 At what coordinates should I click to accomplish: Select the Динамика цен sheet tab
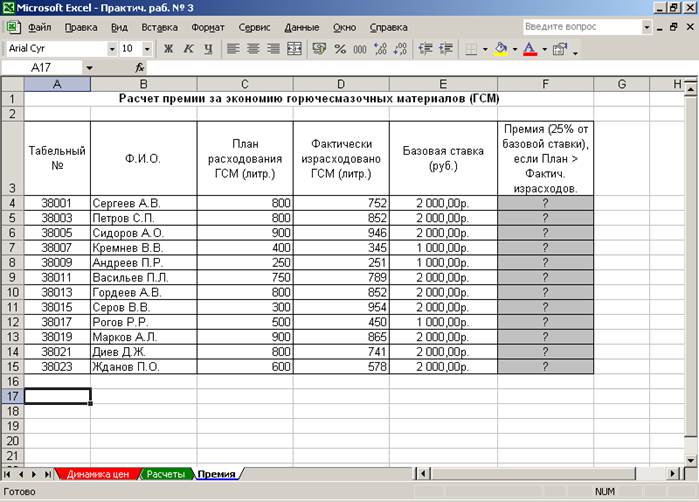(x=97, y=474)
